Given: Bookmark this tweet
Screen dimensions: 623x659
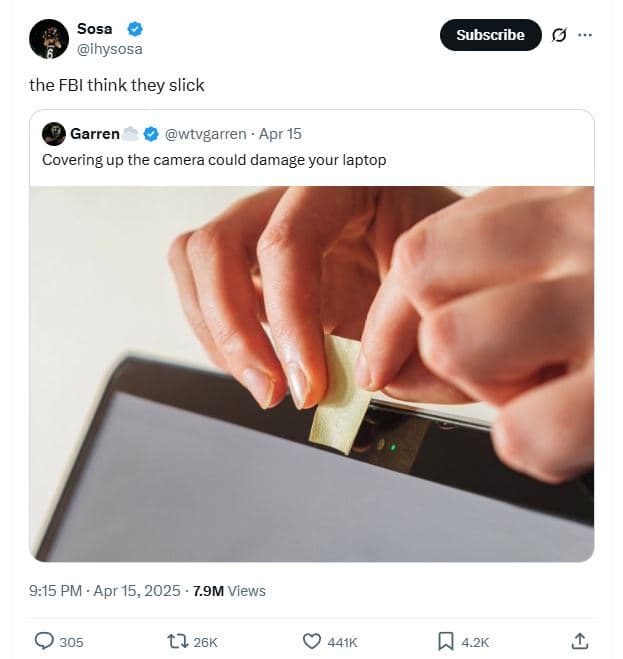Looking at the screenshot, I should point(446,641).
